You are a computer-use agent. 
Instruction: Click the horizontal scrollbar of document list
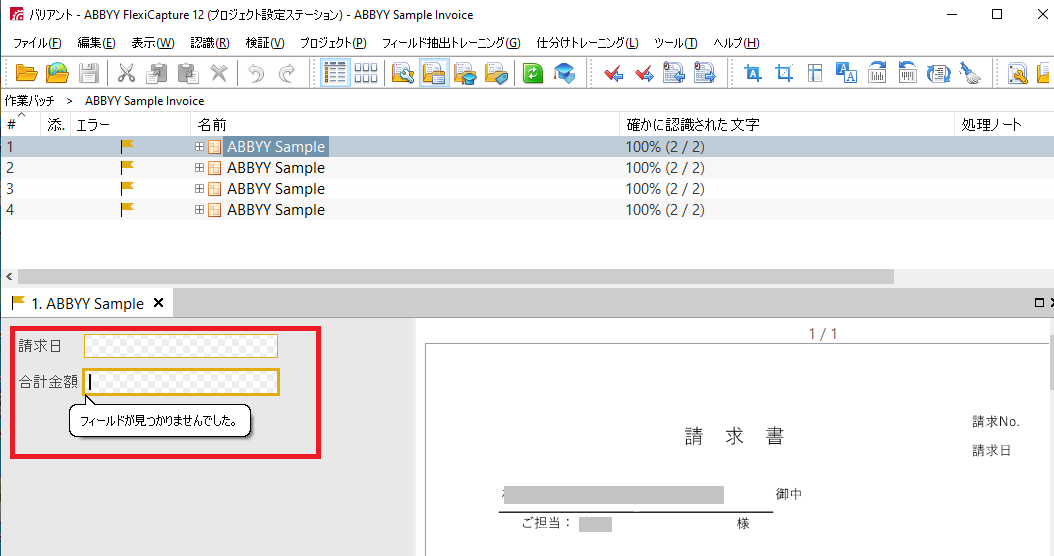[456, 276]
